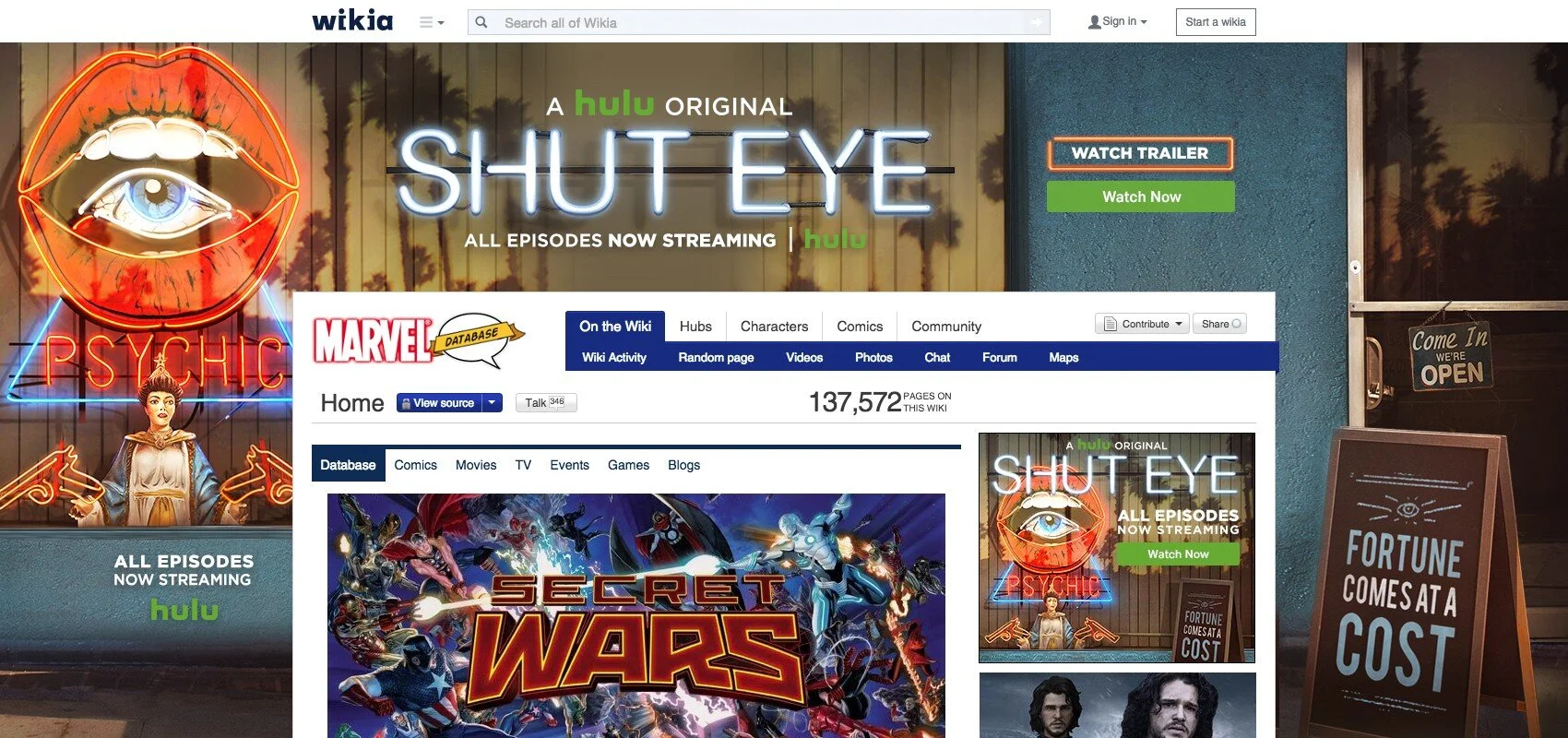Focus the Search all of Wikia field
This screenshot has width=1568, height=738.
click(761, 22)
